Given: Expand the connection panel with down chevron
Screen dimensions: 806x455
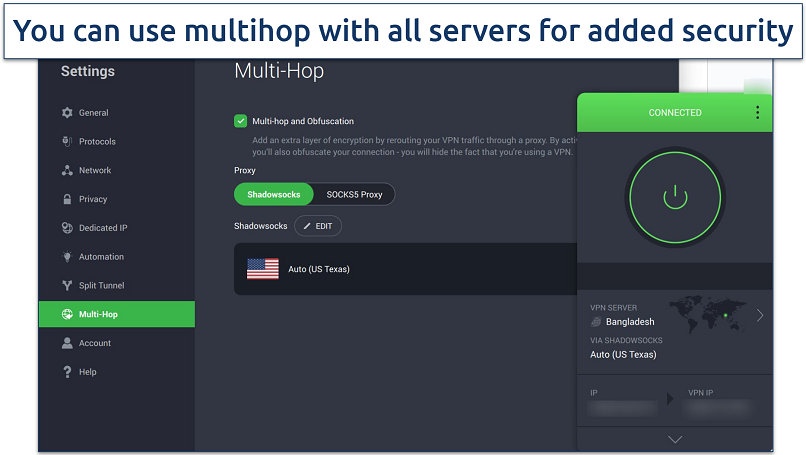Looking at the screenshot, I should (x=675, y=439).
